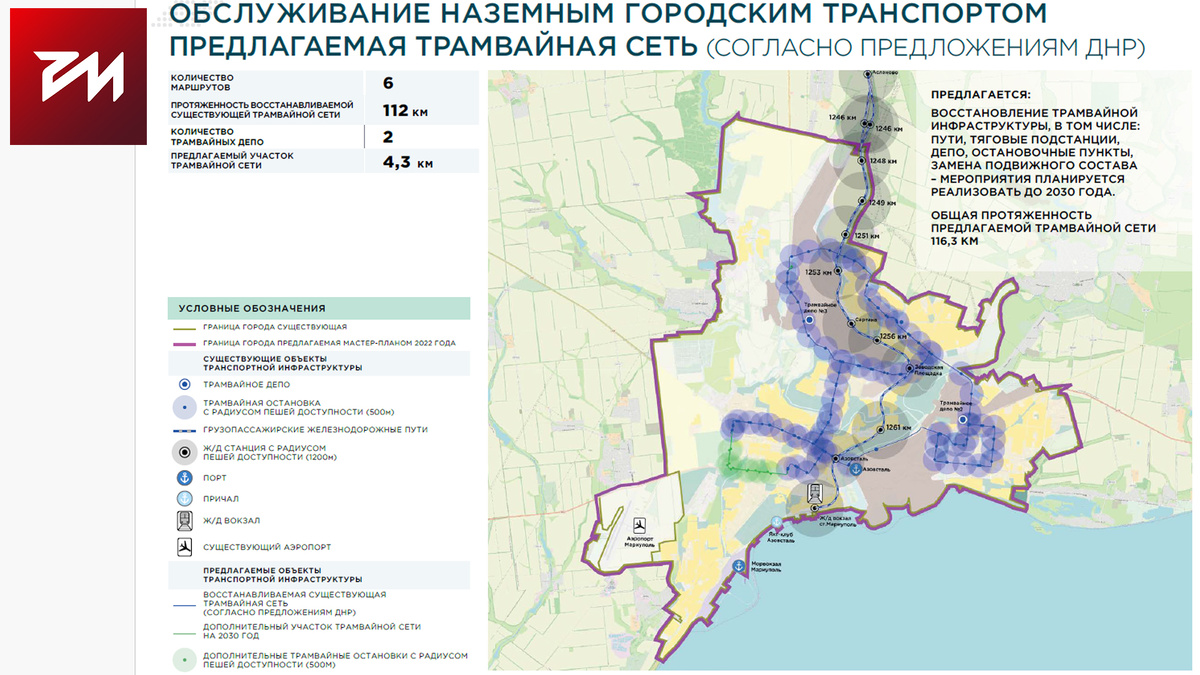Click the airplane icon at Аэропорт Мариуполь on map

point(639,524)
